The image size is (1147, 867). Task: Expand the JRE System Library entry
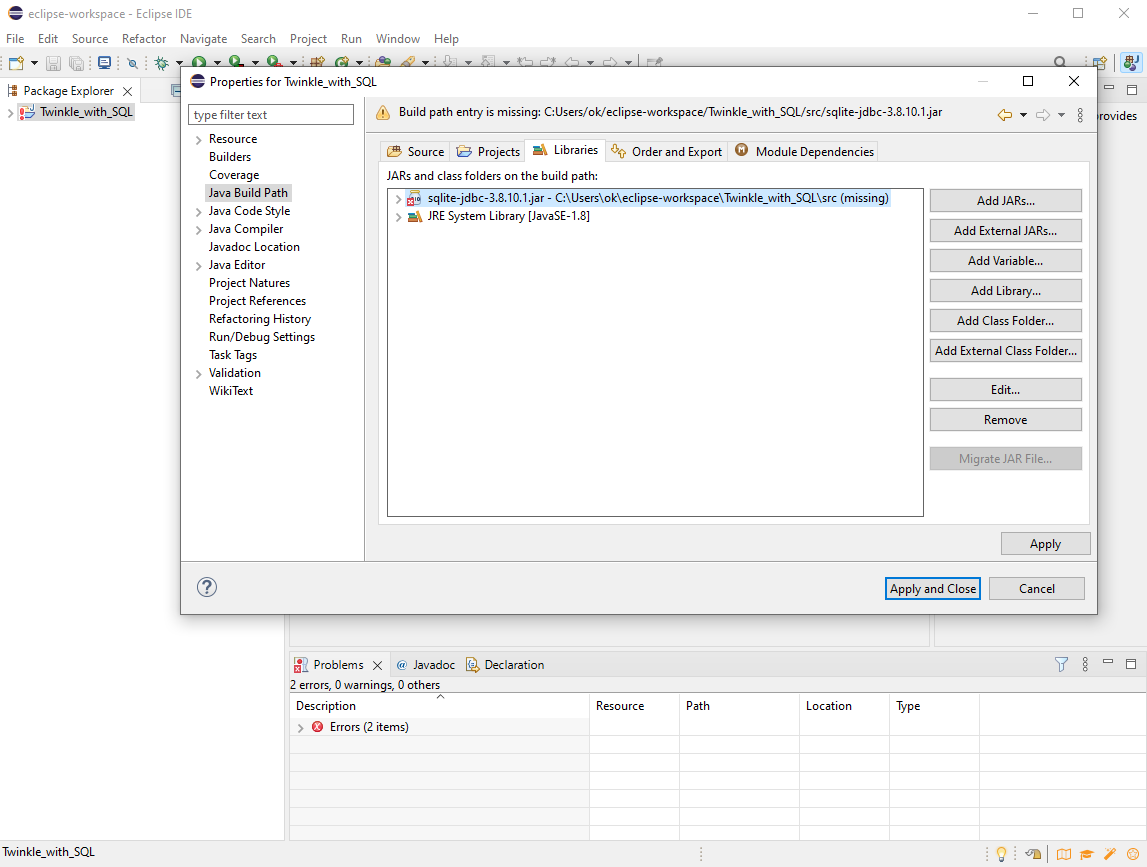click(399, 217)
